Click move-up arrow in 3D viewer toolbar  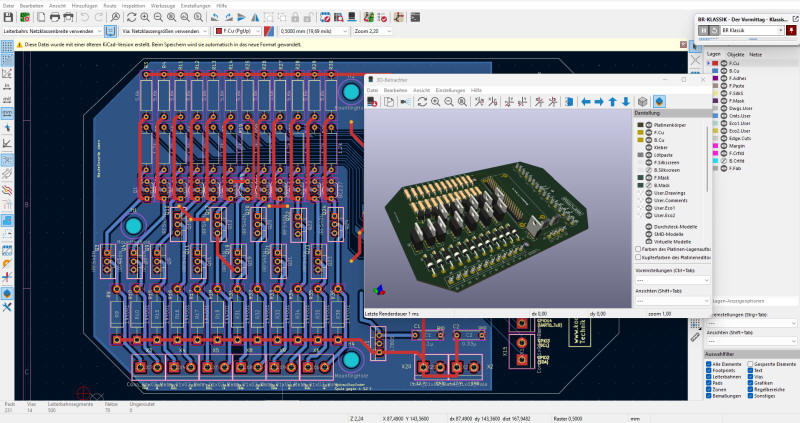(x=613, y=101)
